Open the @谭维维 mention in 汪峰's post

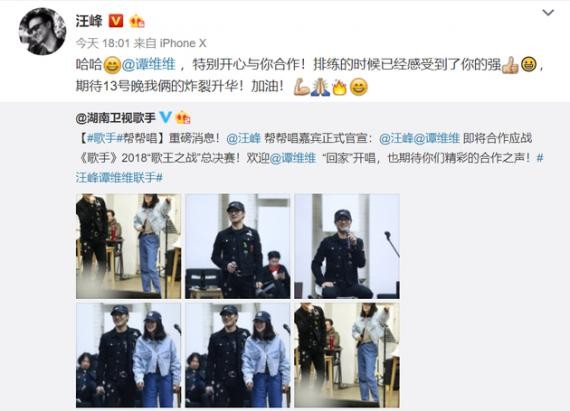click(149, 65)
